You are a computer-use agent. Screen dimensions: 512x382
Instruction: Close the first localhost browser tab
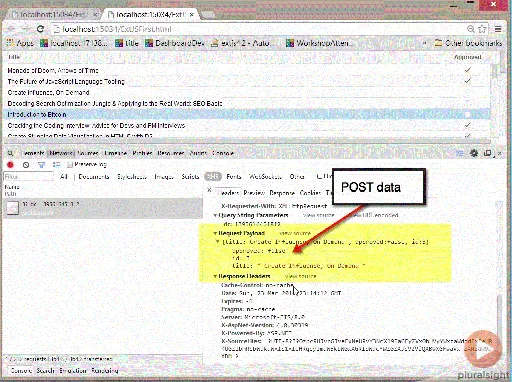[x=95, y=15]
